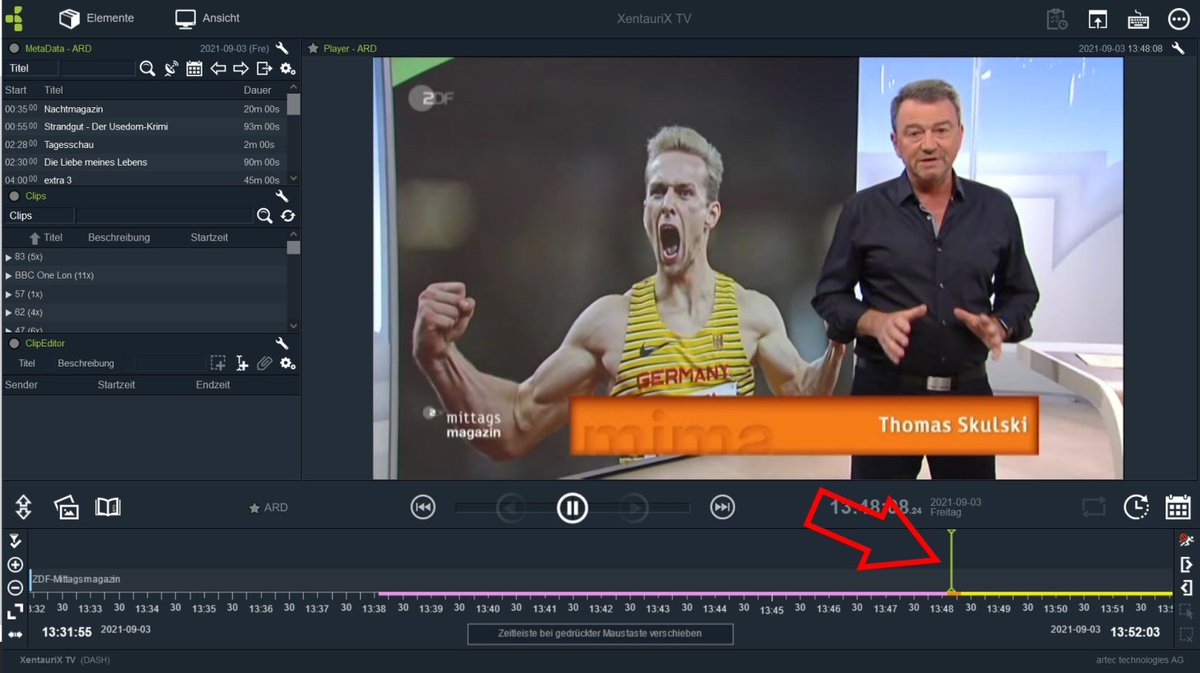Toggle the loop playback icon
Screen dimensions: 1200x673
1094,508
